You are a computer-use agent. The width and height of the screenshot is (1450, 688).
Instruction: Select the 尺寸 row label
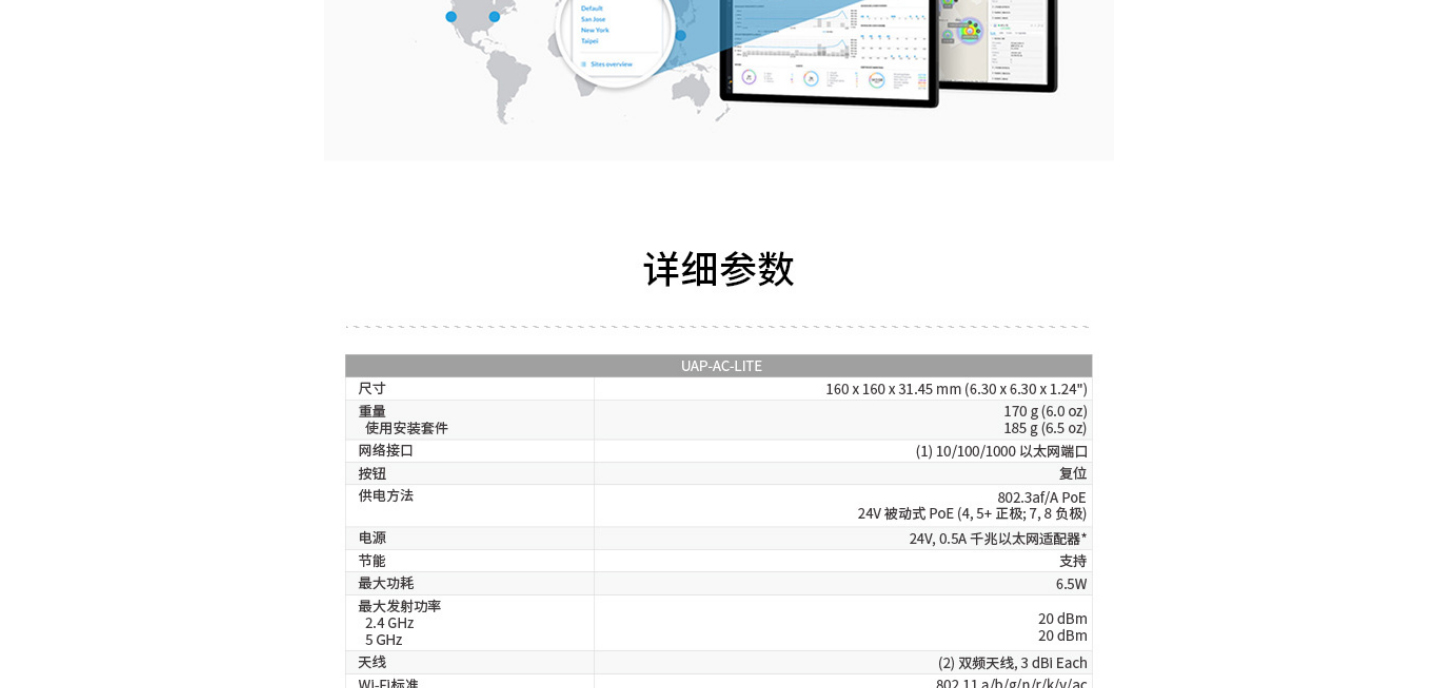point(372,388)
